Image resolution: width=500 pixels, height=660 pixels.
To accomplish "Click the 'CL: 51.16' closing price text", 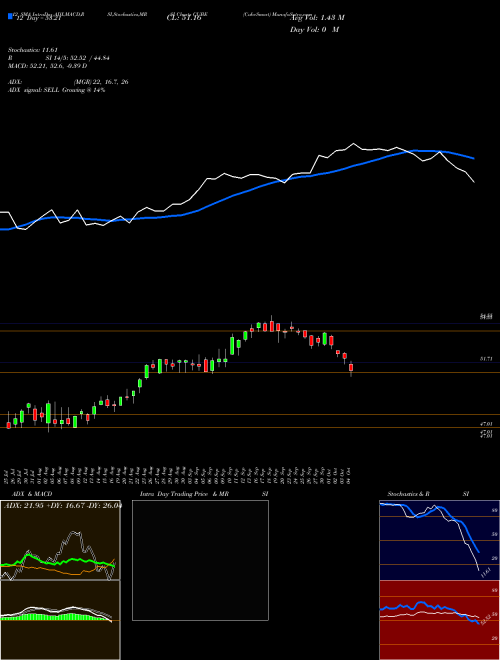I will (x=184, y=18).
